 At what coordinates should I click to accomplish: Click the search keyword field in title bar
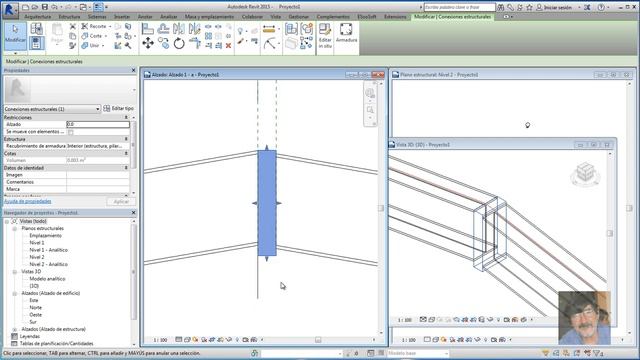[x=460, y=7]
